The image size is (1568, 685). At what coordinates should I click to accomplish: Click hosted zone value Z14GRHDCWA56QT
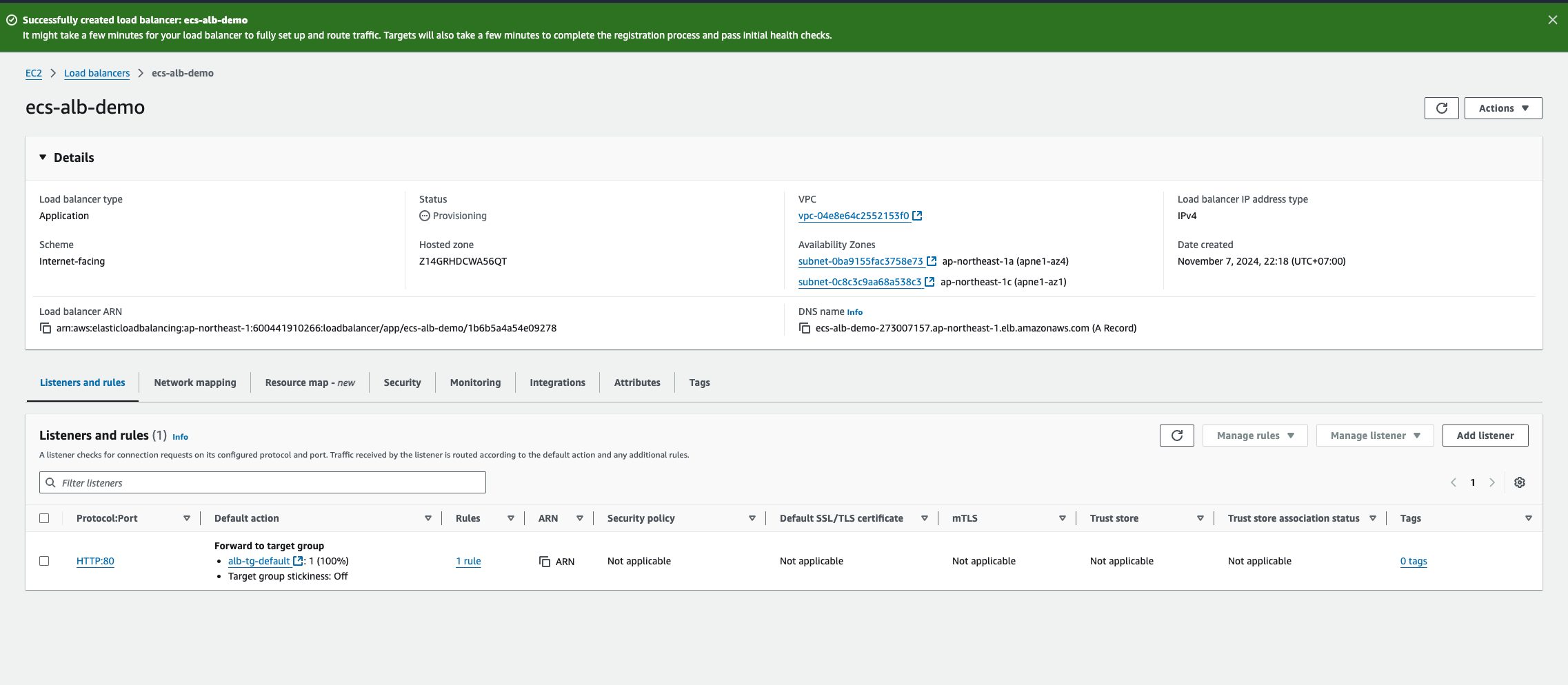463,261
